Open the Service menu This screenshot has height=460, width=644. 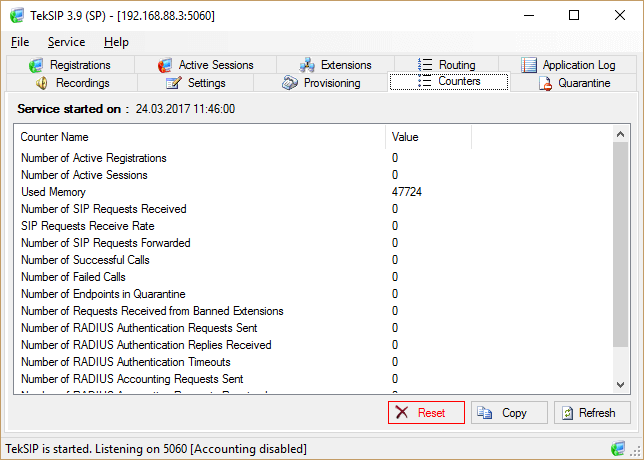click(67, 42)
